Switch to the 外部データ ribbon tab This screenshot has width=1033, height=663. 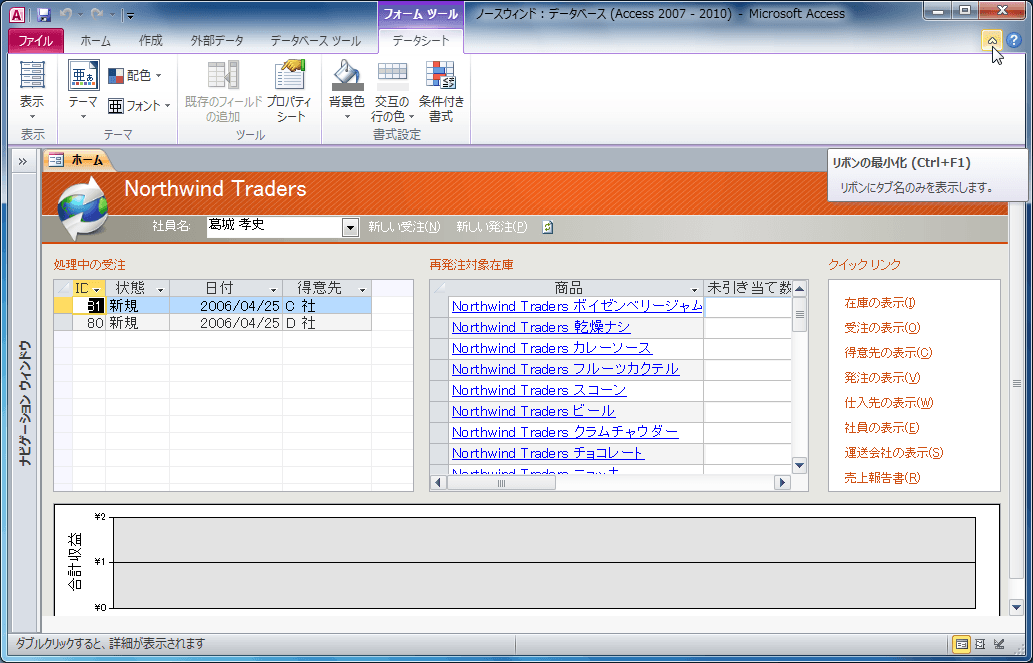(x=217, y=41)
